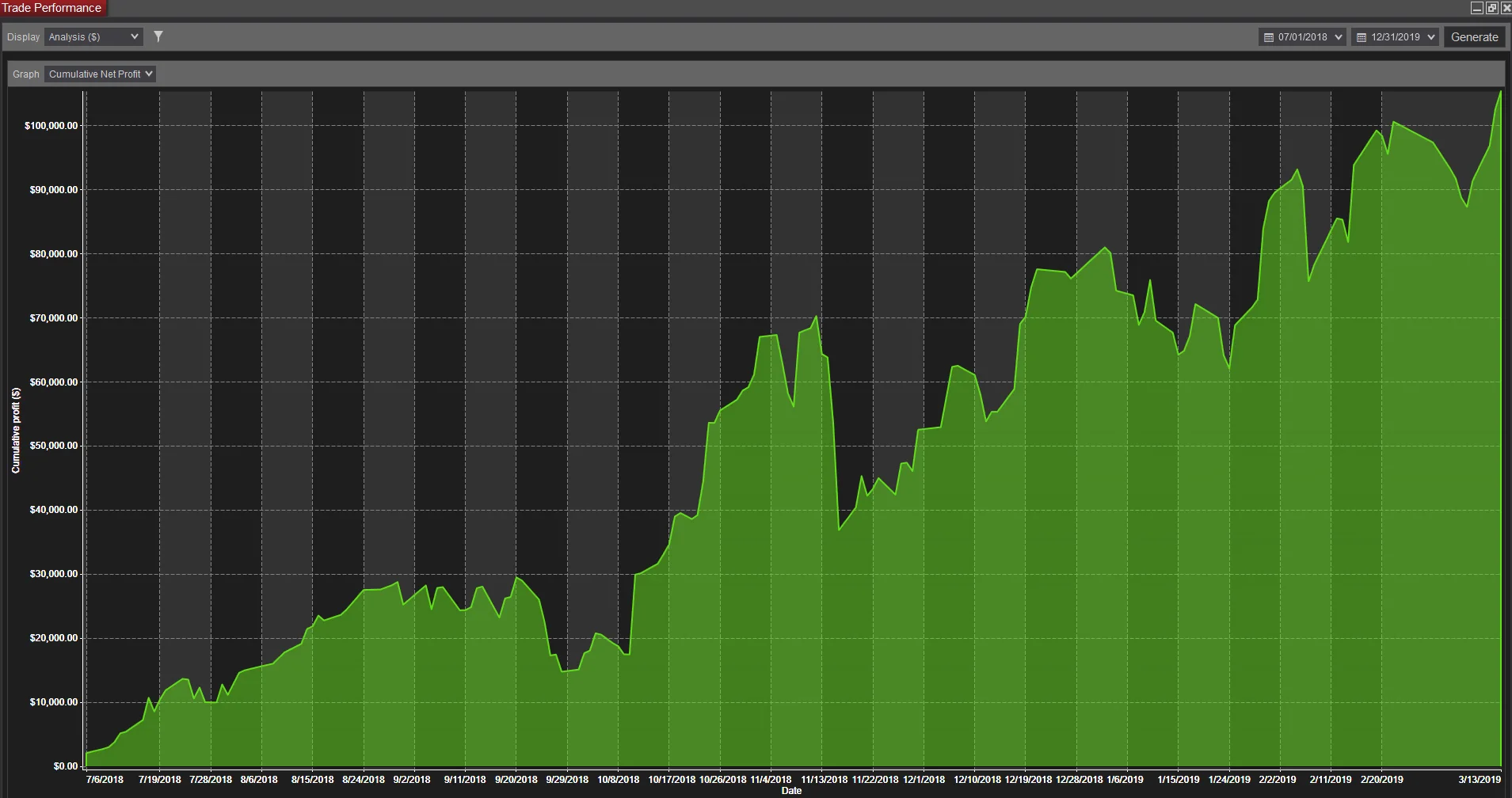Click the 8/6/2018 date label
The width and height of the screenshot is (1512, 798).
pyautogui.click(x=259, y=780)
